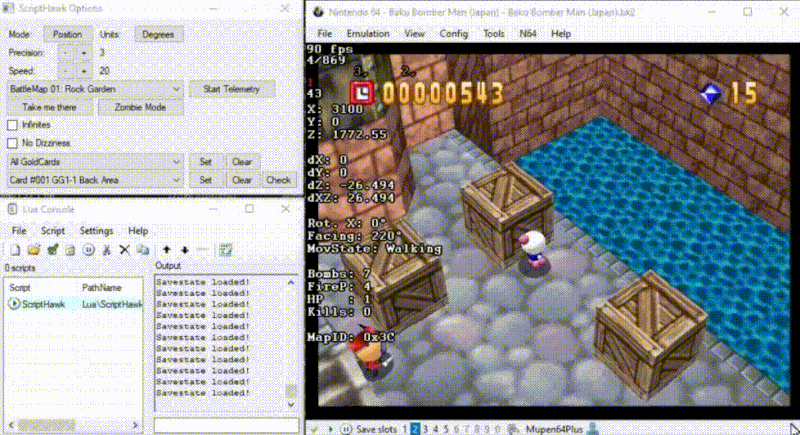Image resolution: width=800 pixels, height=435 pixels.
Task: Click Zombie Mode button
Action: [140, 108]
